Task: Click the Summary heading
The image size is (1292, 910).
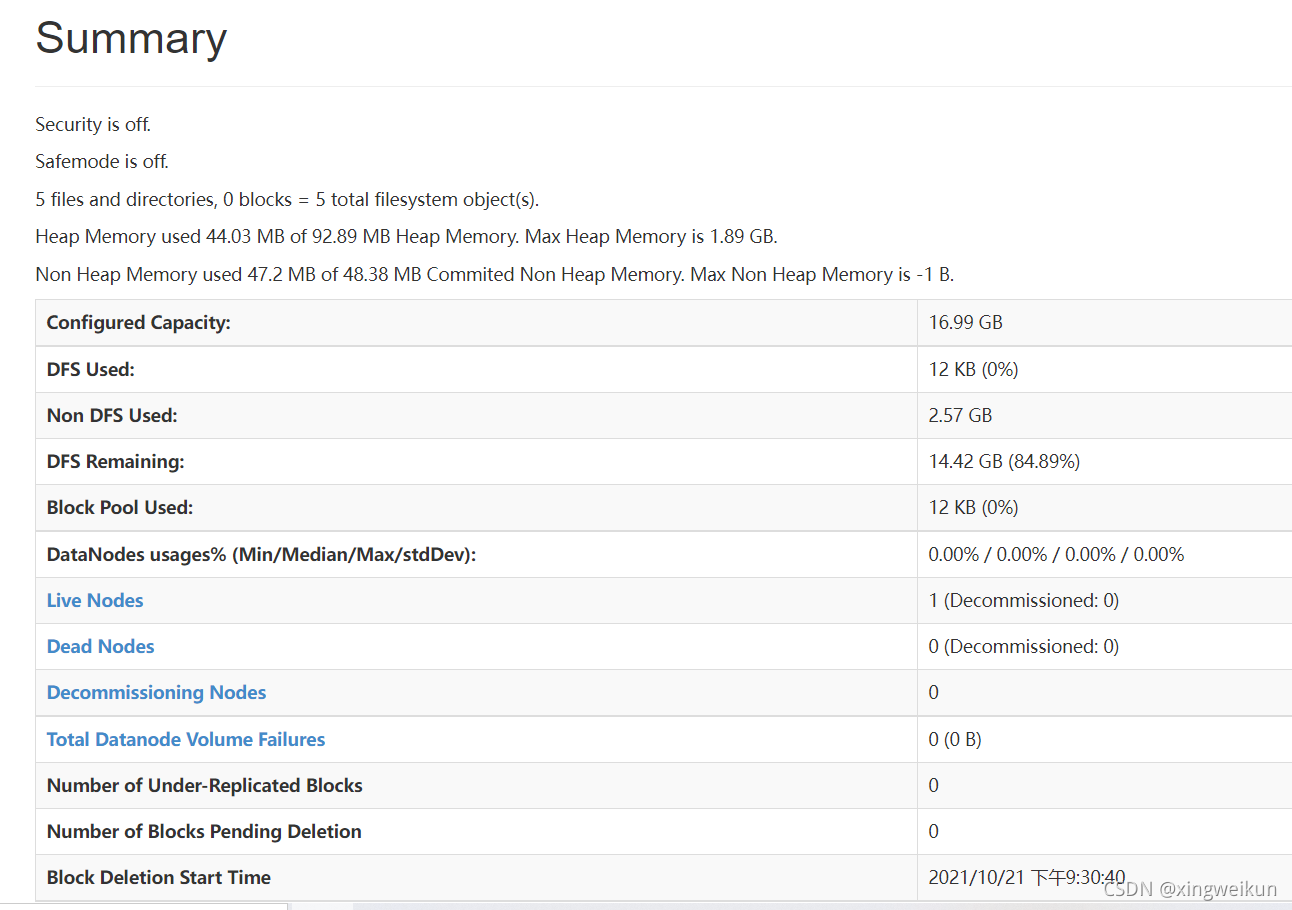Action: [x=131, y=39]
